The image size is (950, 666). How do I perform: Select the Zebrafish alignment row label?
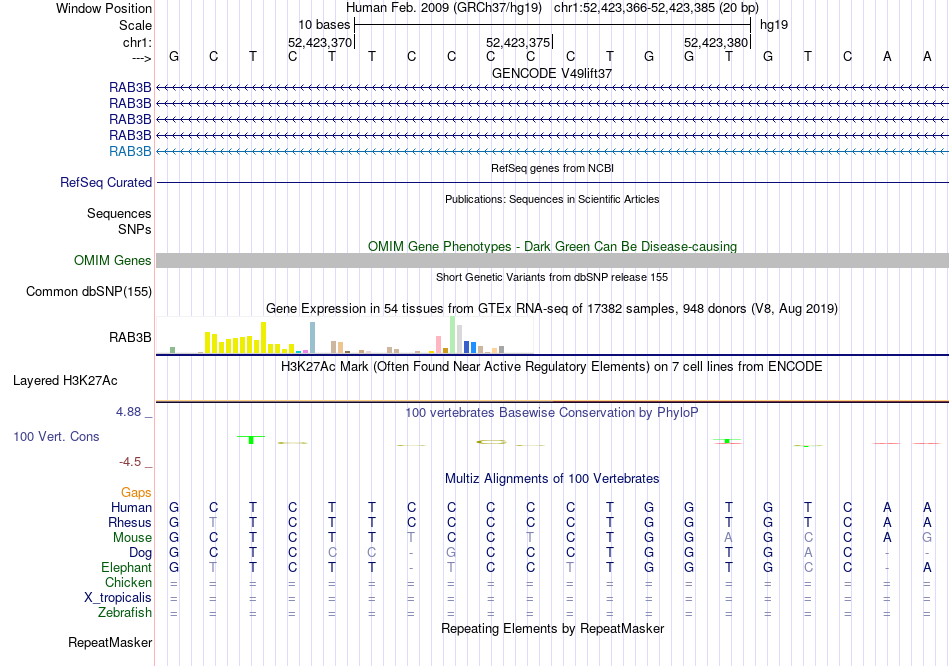click(125, 613)
